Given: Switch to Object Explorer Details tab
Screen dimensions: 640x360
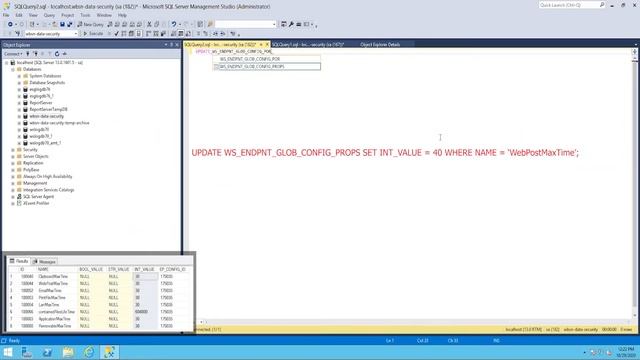Looking at the screenshot, I should point(380,44).
